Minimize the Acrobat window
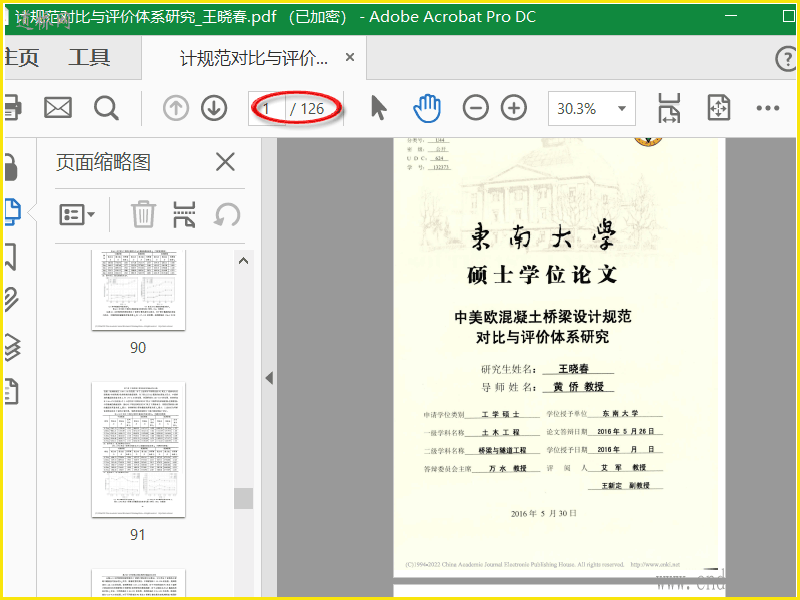This screenshot has height=600, width=800. (731, 16)
